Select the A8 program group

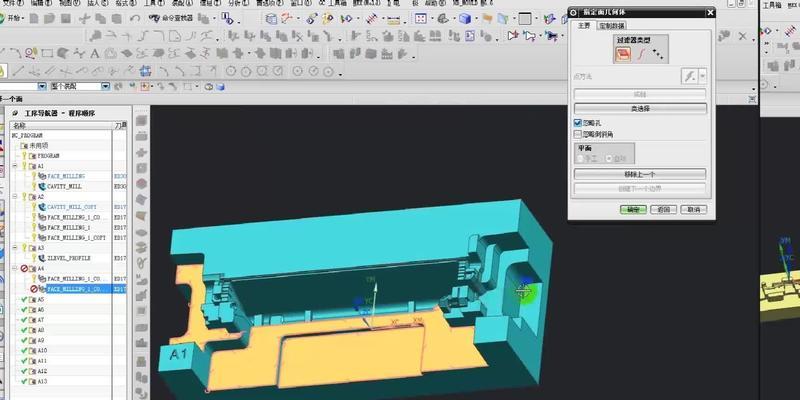tap(41, 330)
